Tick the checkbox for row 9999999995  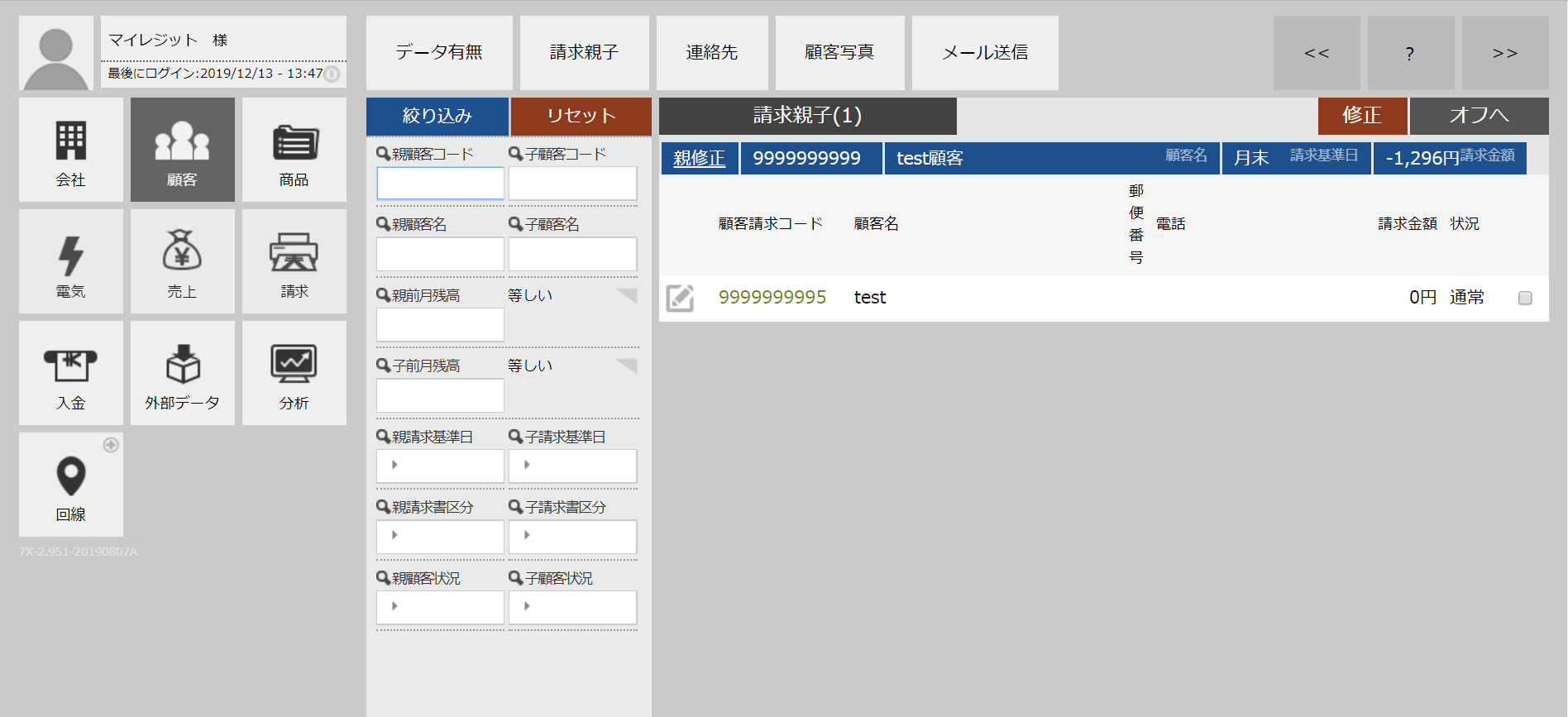(1525, 298)
